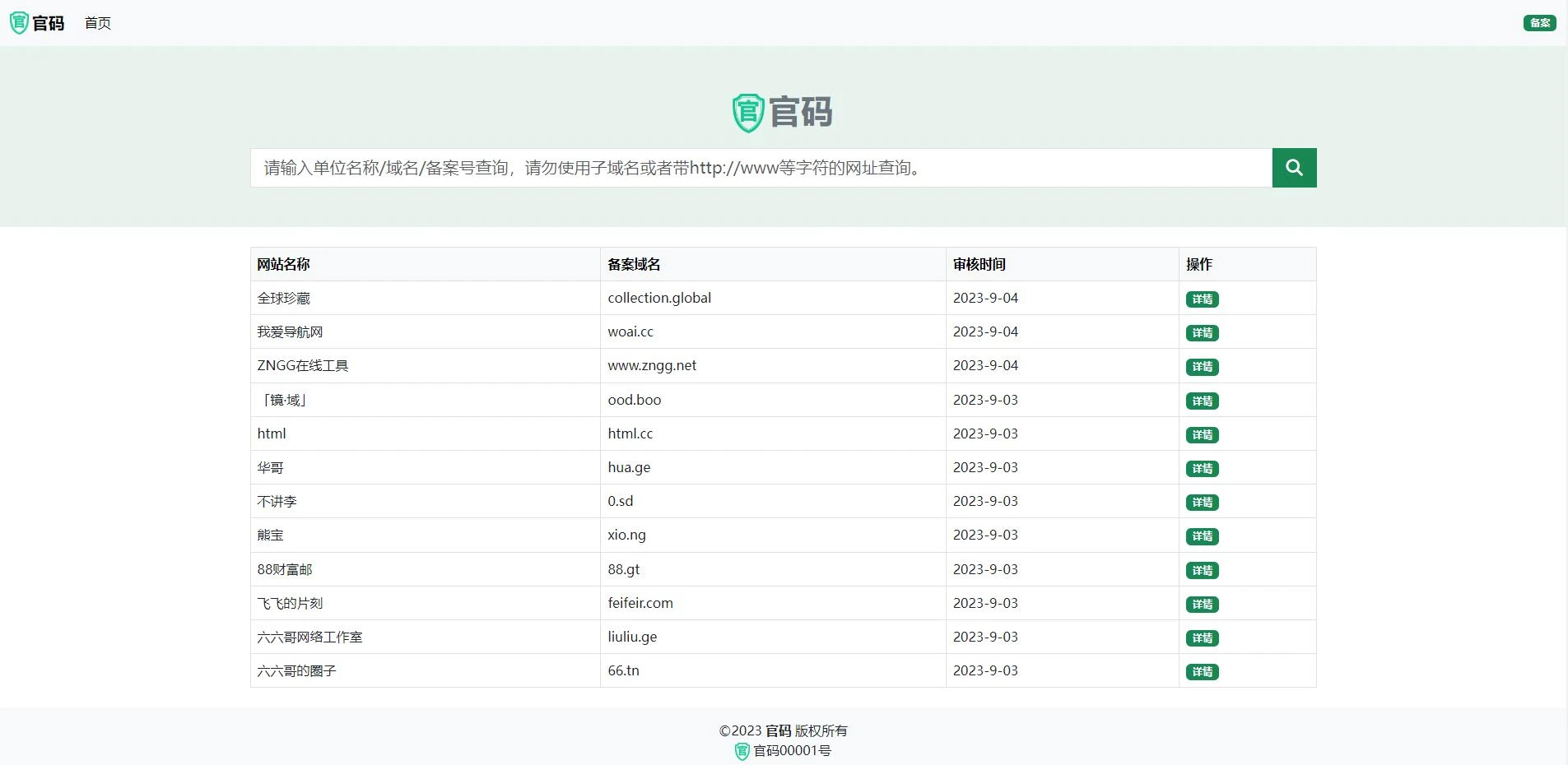Screen dimensions: 1568x765
Task: Show 详情 for xio.ng
Action: [1202, 536]
